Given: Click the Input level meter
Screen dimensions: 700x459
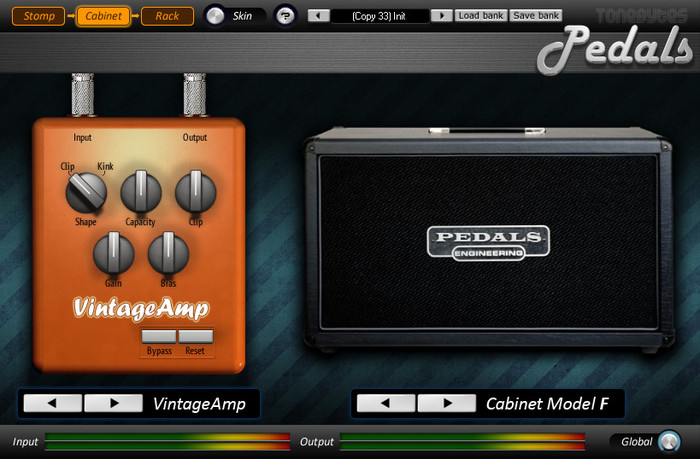Looking at the screenshot, I should click(167, 441).
